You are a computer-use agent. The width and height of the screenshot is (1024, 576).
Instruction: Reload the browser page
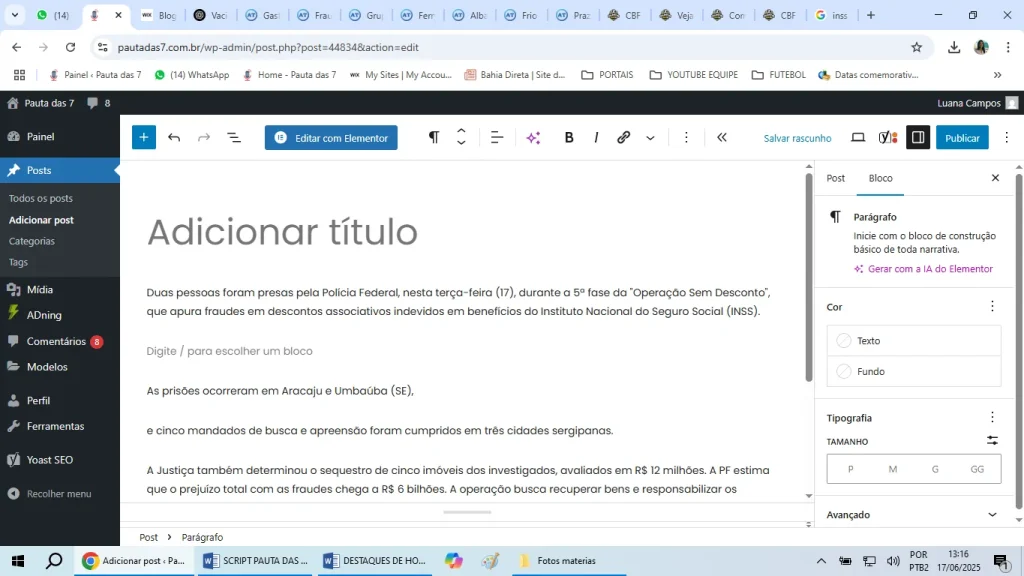click(x=70, y=47)
